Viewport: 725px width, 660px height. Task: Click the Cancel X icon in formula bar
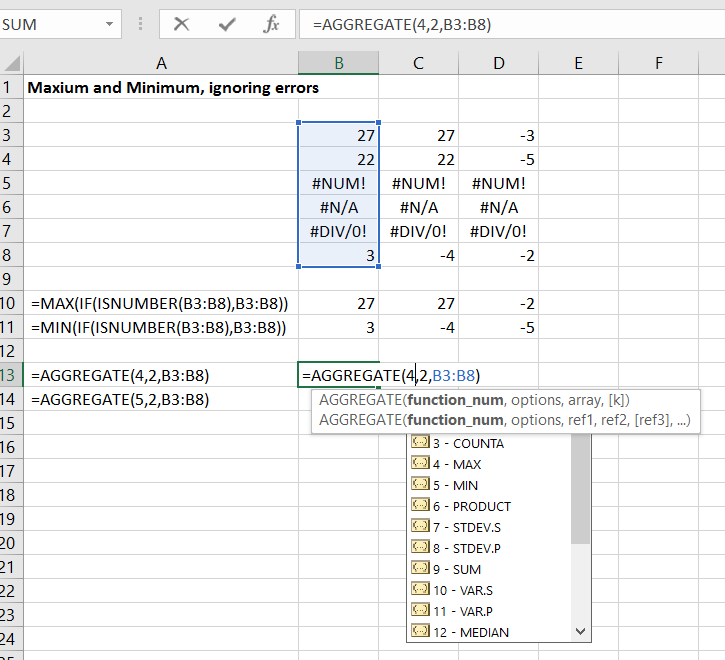[181, 24]
